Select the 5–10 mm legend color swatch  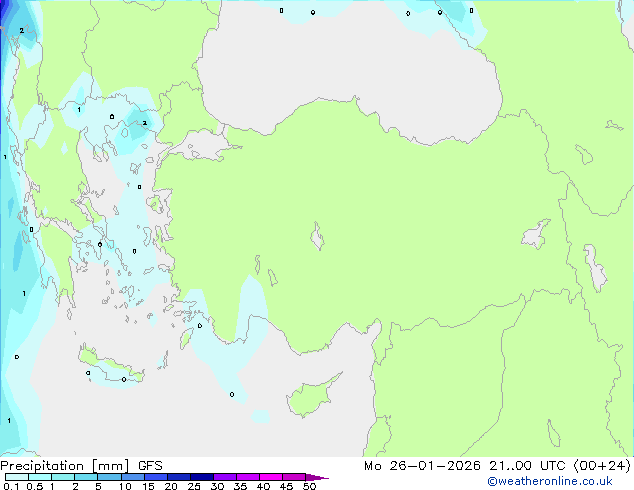coord(109,477)
